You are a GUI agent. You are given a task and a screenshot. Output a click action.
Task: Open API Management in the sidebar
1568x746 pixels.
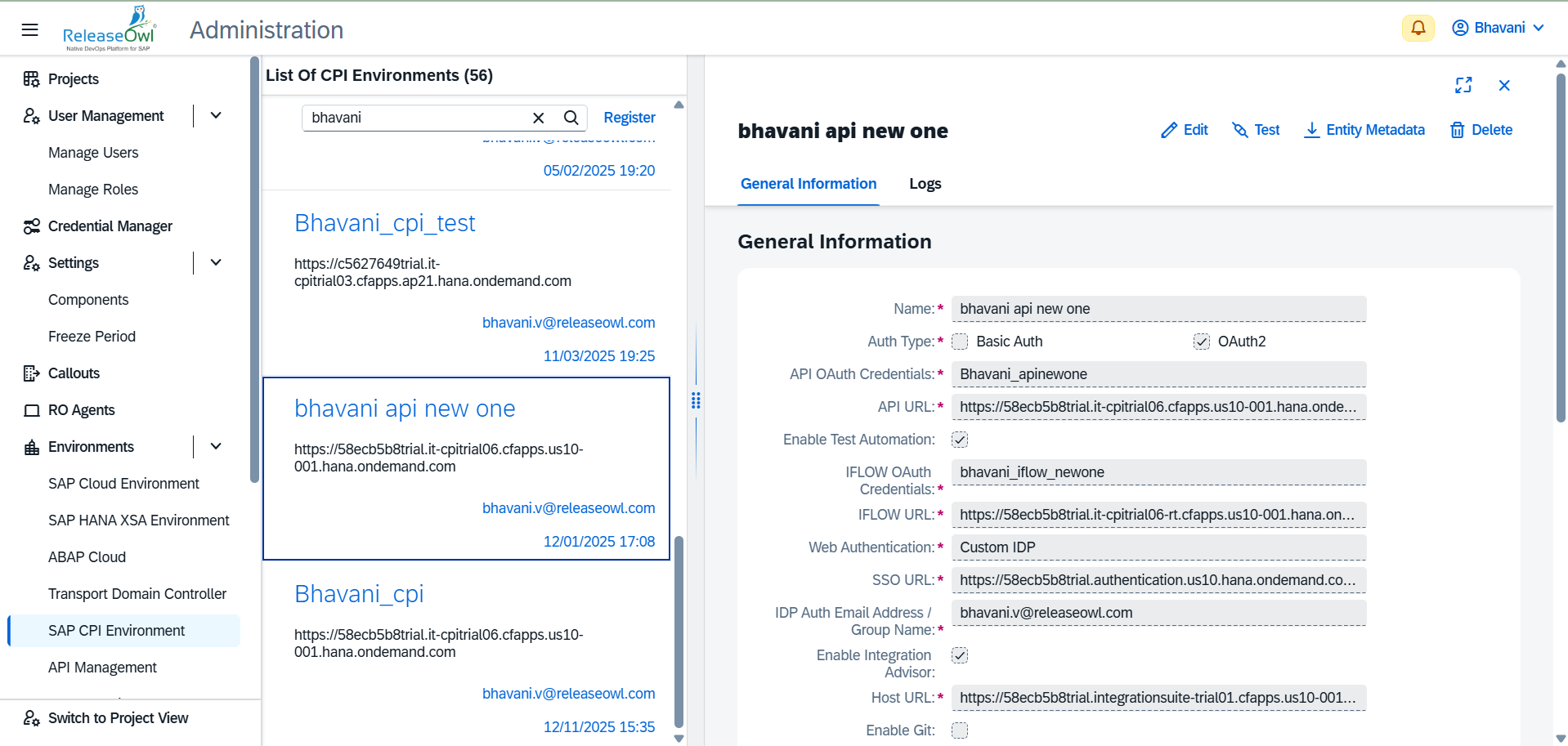tap(102, 668)
